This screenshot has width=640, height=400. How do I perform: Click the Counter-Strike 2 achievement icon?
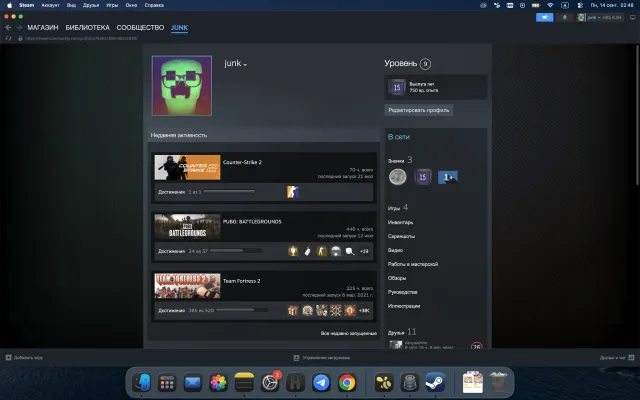(x=293, y=191)
